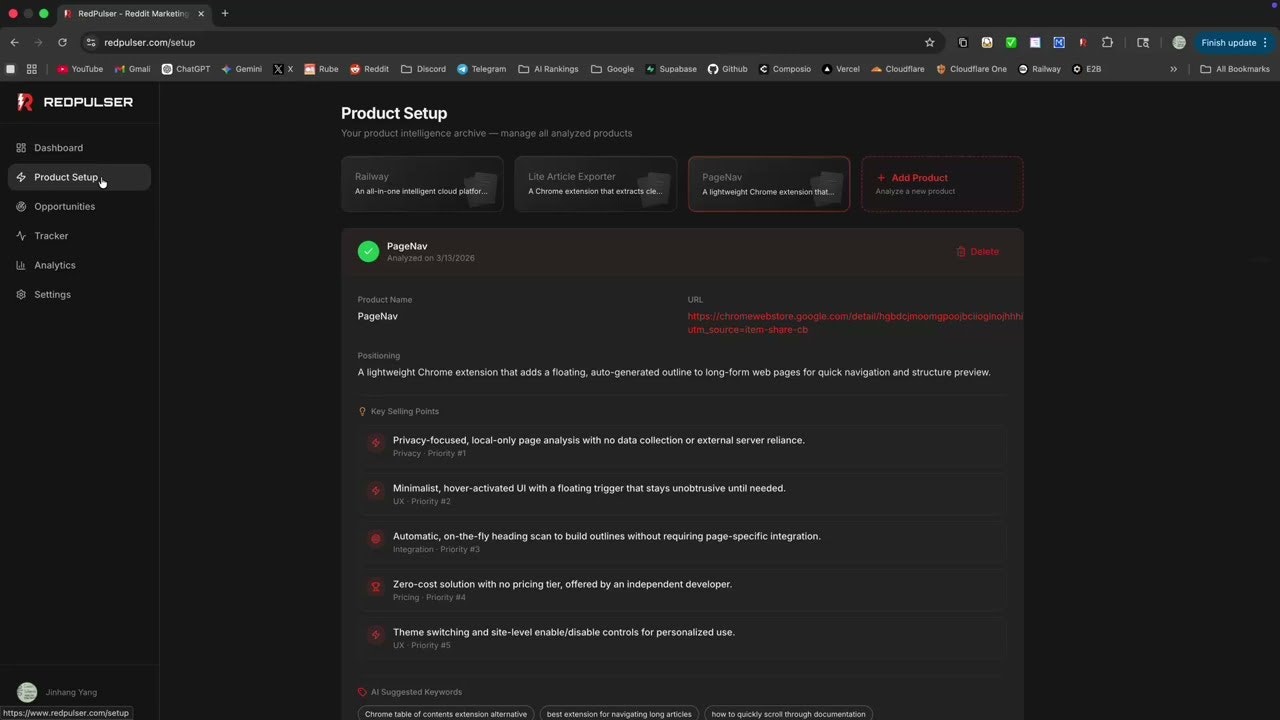Select Product Setup in sidebar
Viewport: 1280px width, 720px height.
(79, 177)
